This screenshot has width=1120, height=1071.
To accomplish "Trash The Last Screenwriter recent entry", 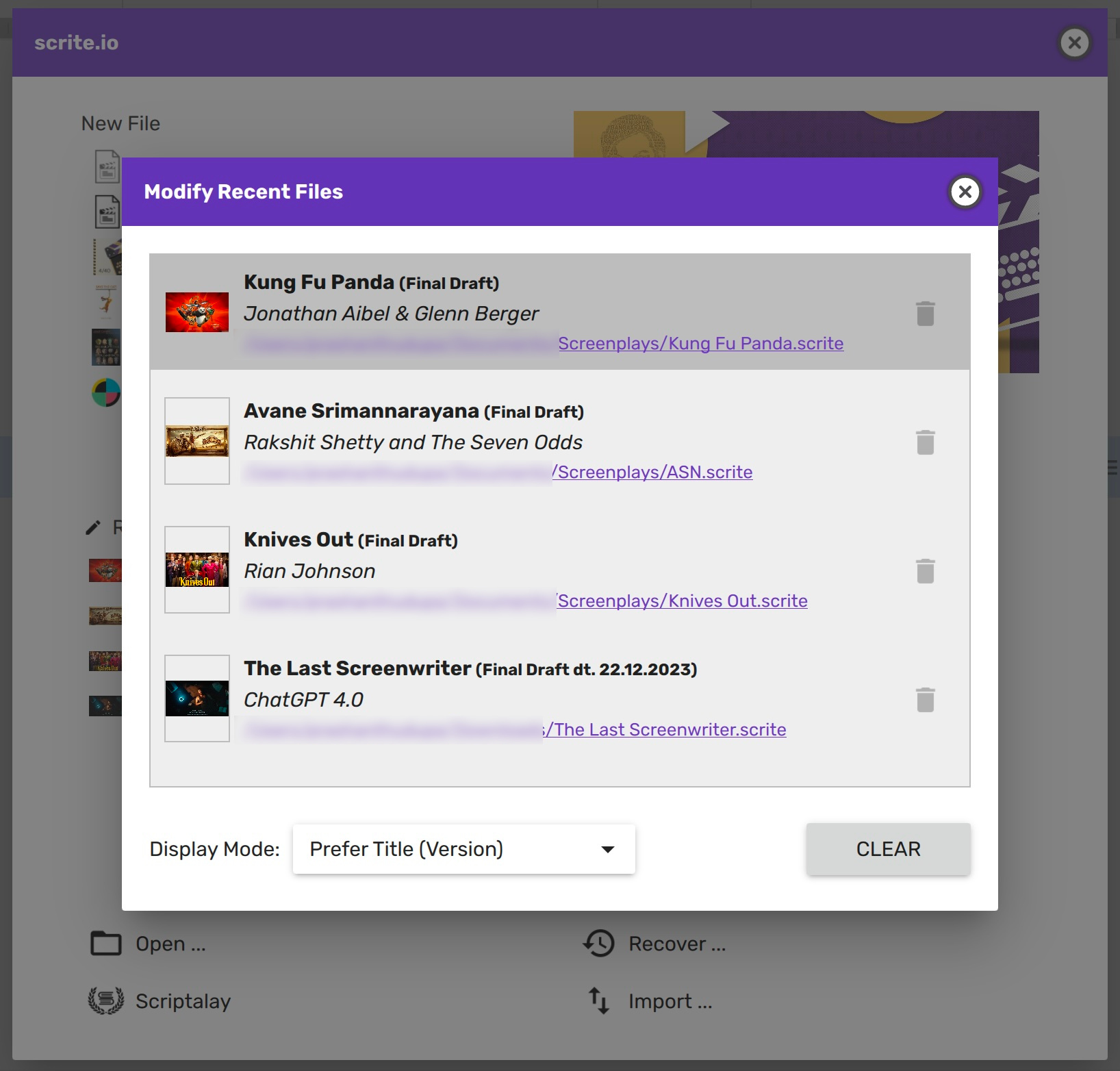I will 925,700.
